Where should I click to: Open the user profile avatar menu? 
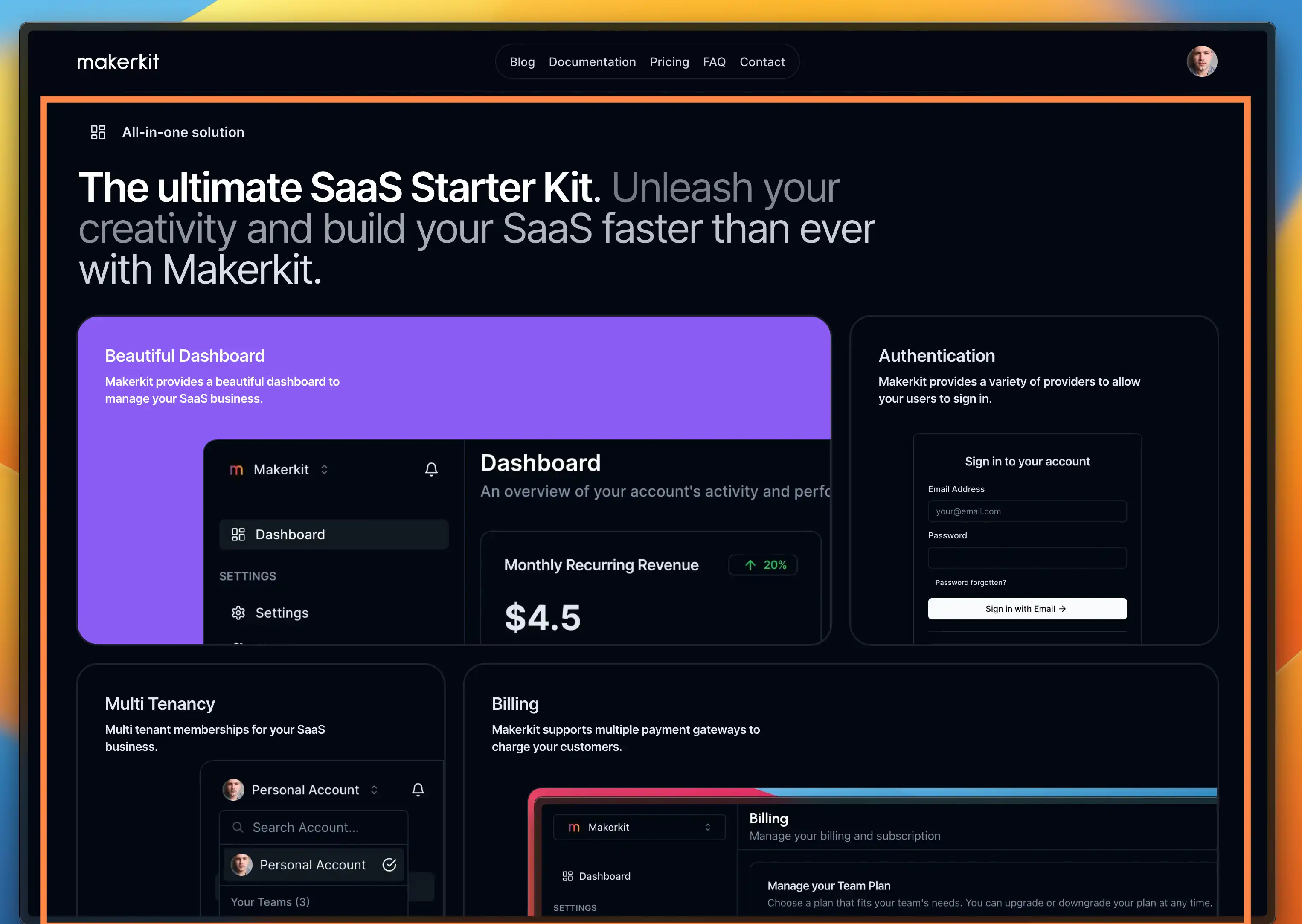pos(1201,61)
